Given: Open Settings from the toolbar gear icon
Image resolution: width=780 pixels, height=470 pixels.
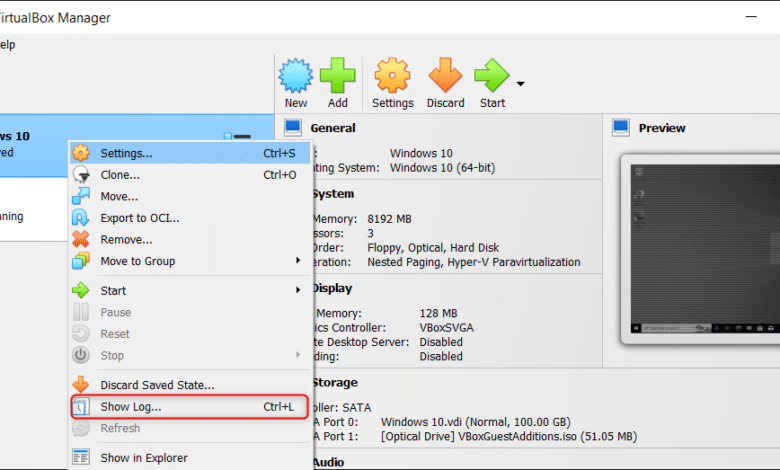Looking at the screenshot, I should click(x=392, y=76).
